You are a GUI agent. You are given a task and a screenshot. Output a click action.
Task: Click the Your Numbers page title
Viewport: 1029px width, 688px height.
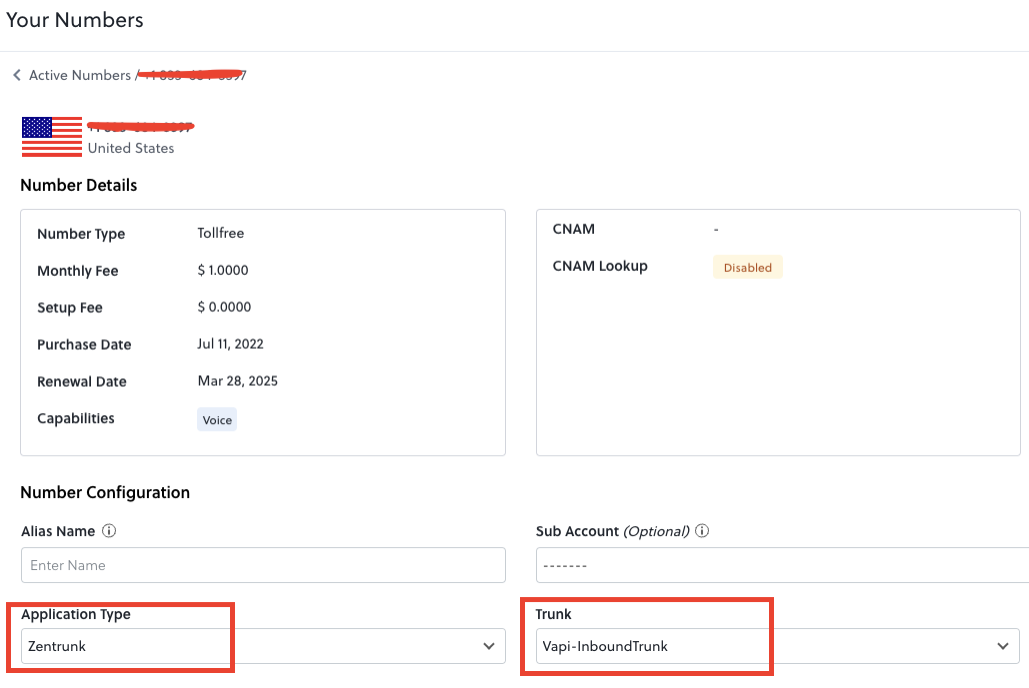coord(74,19)
